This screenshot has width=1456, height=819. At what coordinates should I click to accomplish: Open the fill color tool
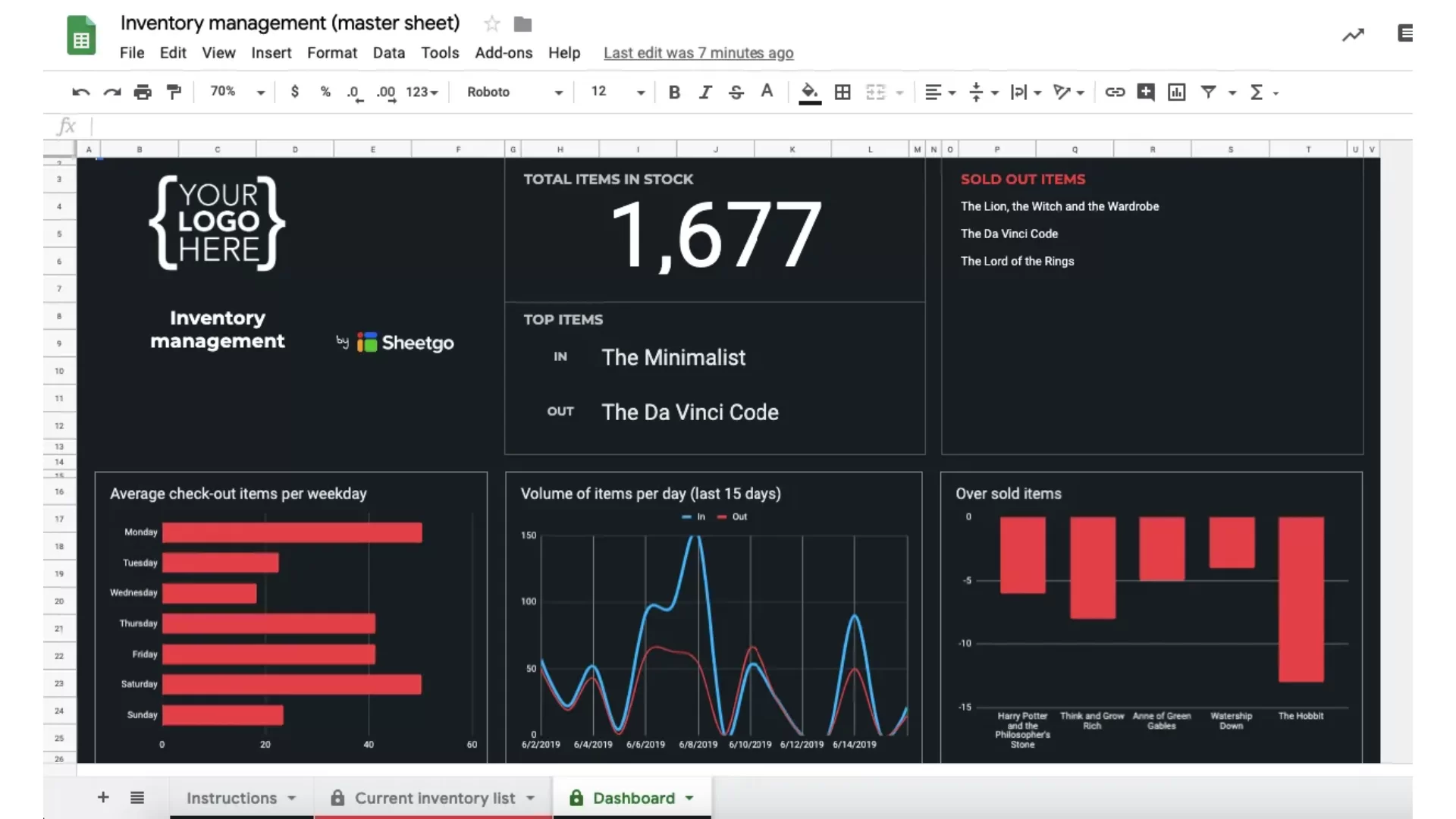tap(809, 92)
